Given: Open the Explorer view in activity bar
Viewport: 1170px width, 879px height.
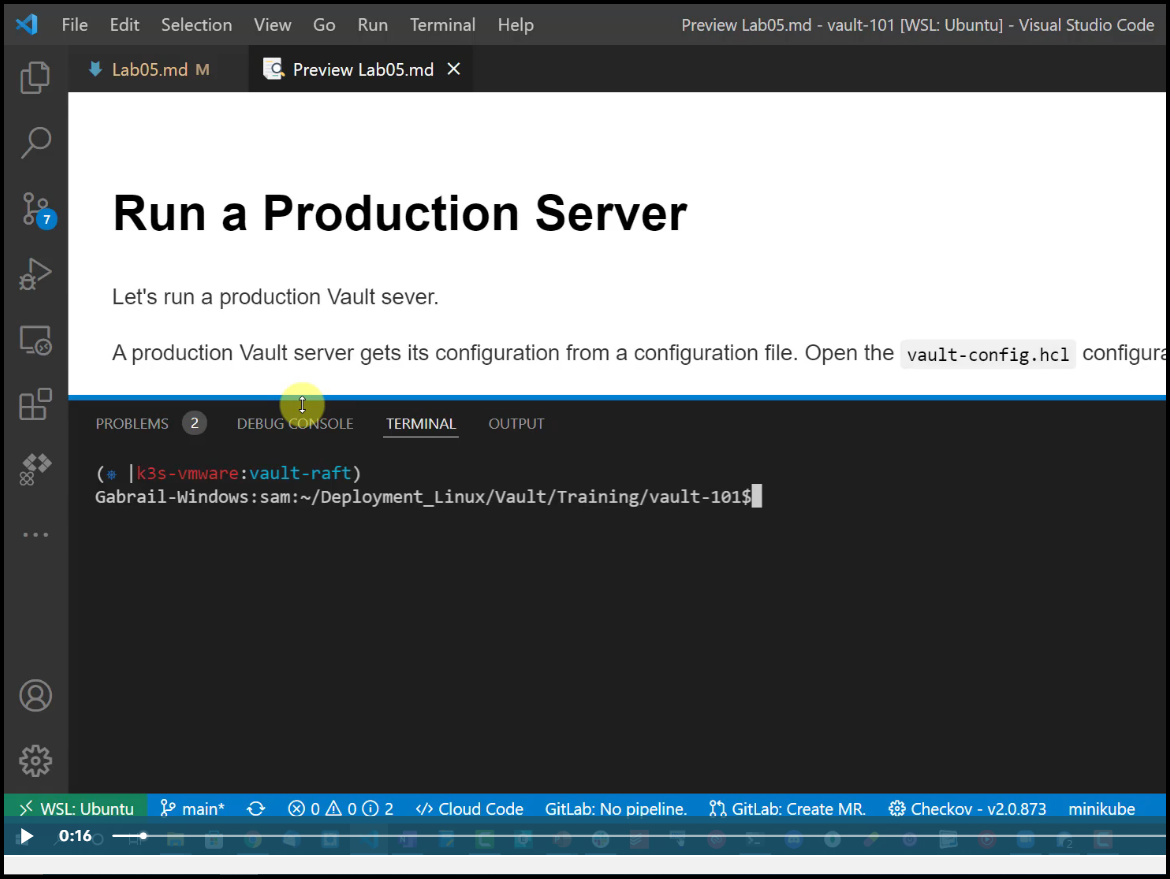Looking at the screenshot, I should click(35, 77).
